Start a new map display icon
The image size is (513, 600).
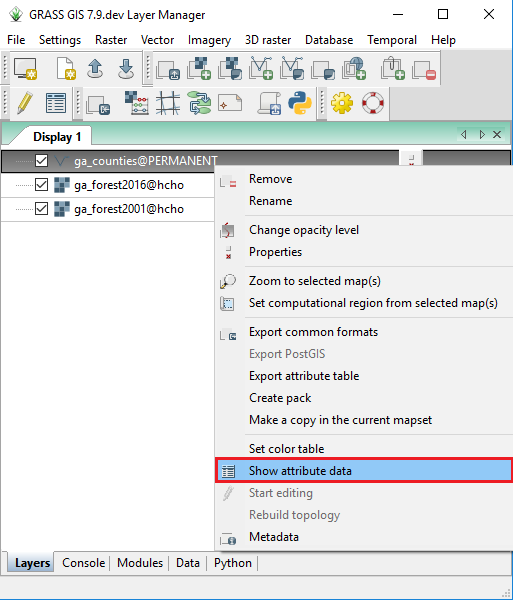[25, 69]
